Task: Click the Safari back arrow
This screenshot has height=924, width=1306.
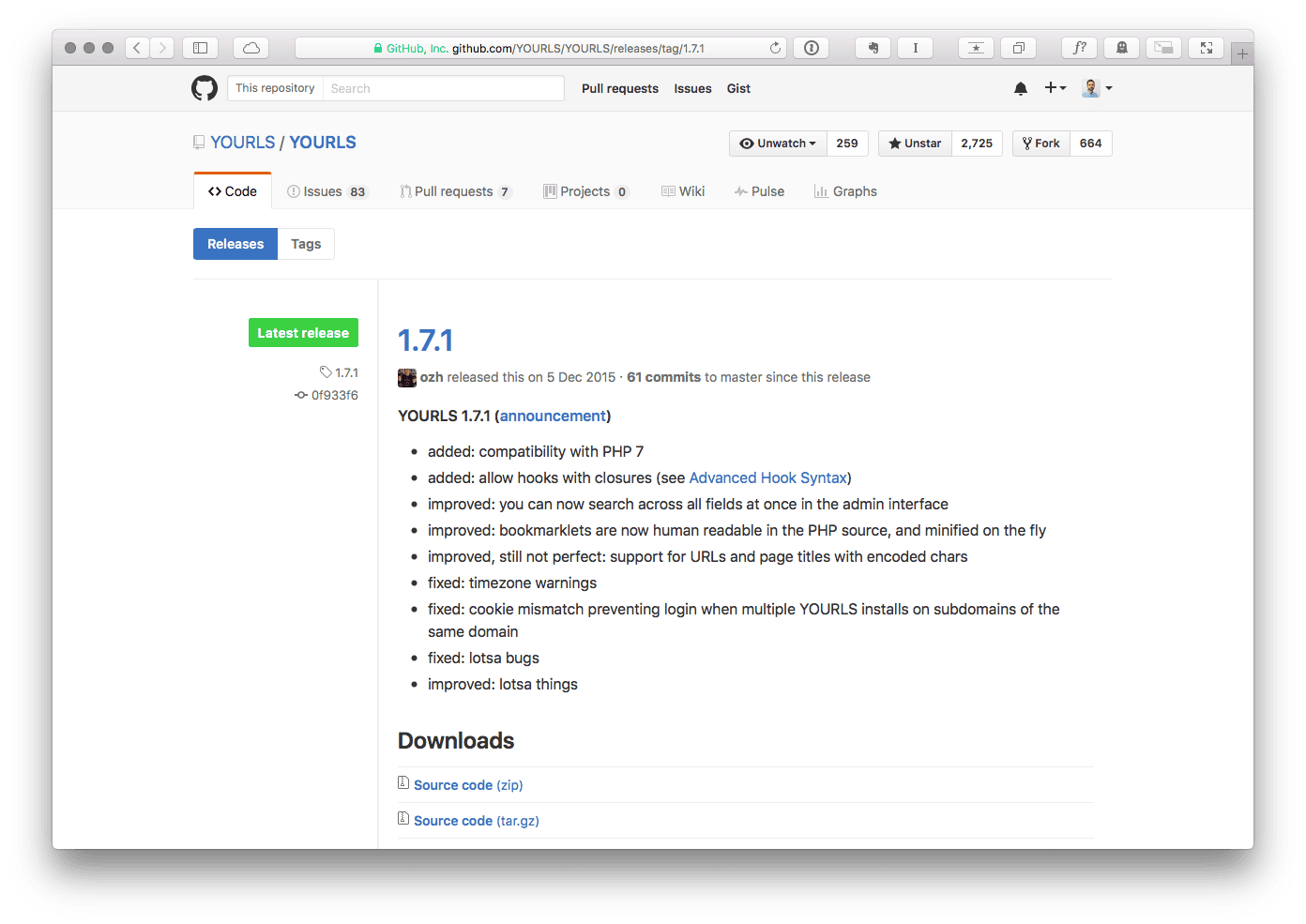Action: 137,48
